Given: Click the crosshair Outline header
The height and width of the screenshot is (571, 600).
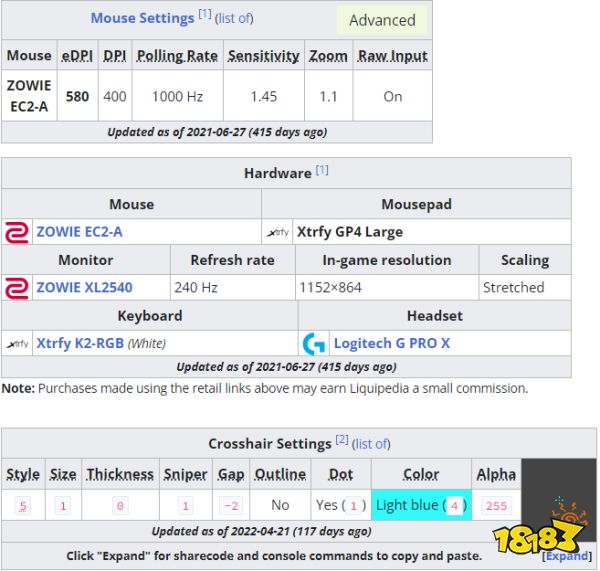Looking at the screenshot, I should tap(280, 475).
